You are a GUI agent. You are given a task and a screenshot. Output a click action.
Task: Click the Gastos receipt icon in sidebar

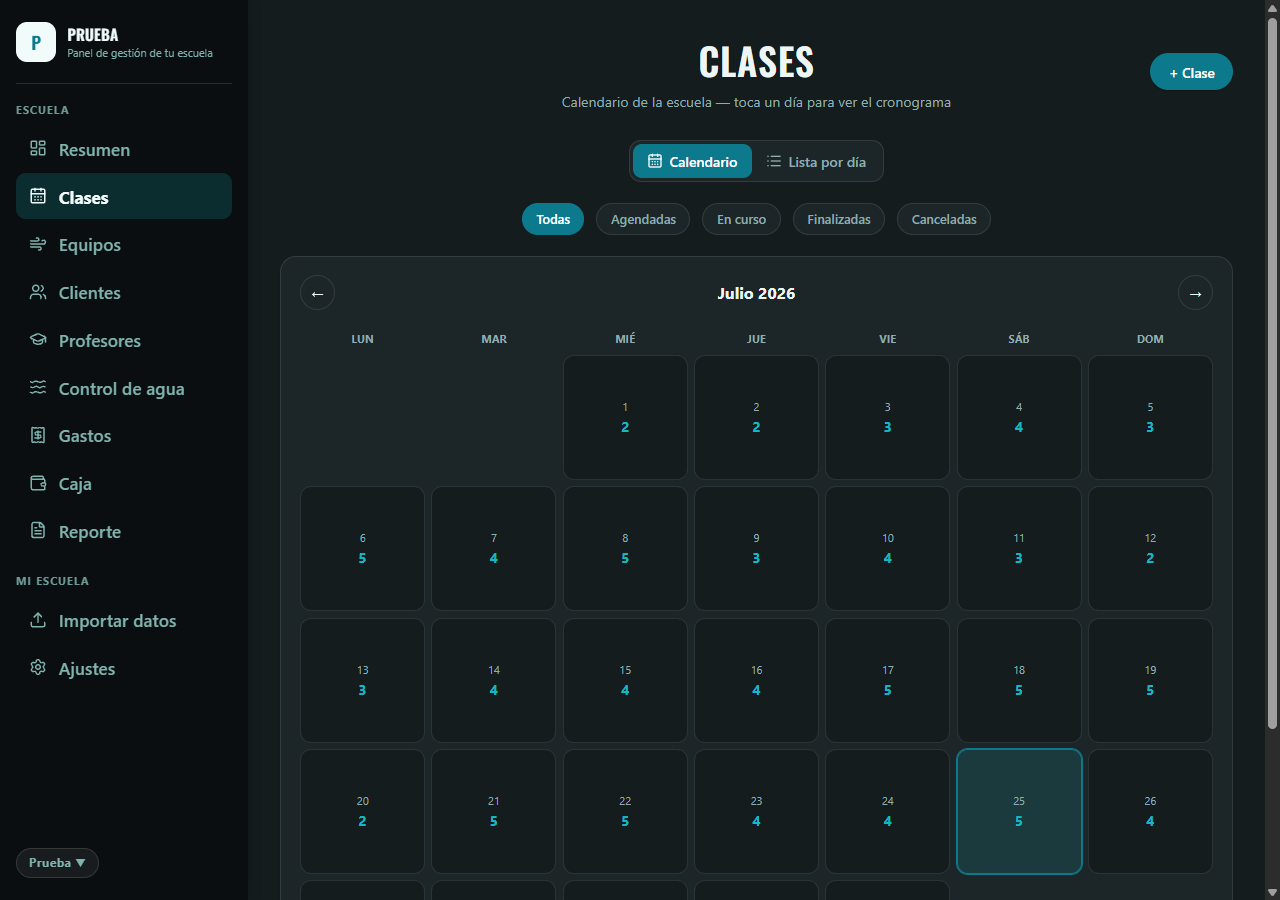pos(38,435)
